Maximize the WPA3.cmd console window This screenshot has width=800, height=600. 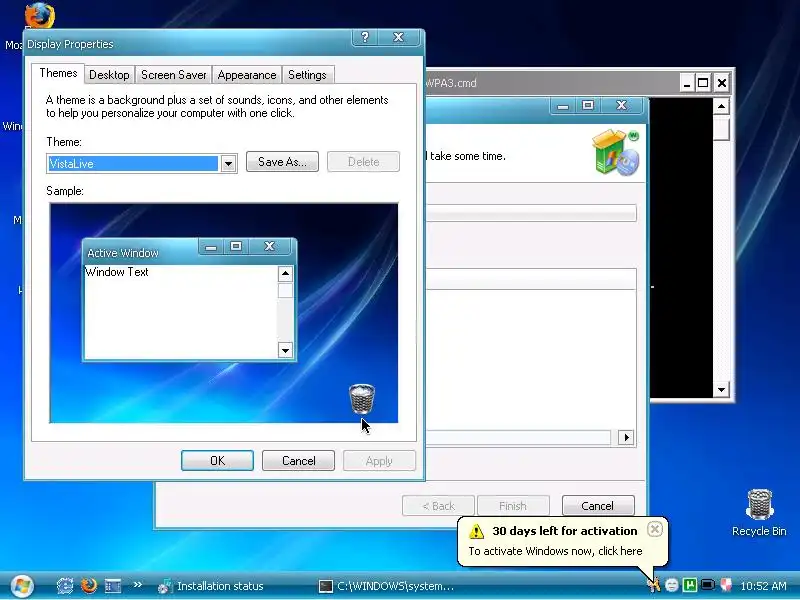click(703, 83)
